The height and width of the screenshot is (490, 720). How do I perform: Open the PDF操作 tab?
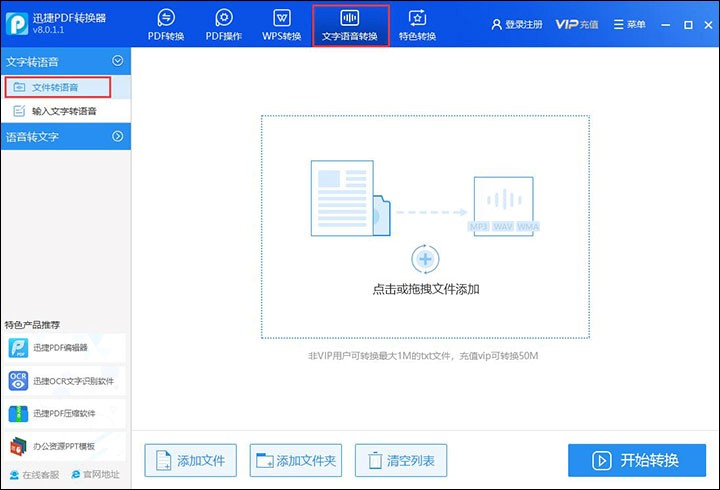[x=224, y=25]
